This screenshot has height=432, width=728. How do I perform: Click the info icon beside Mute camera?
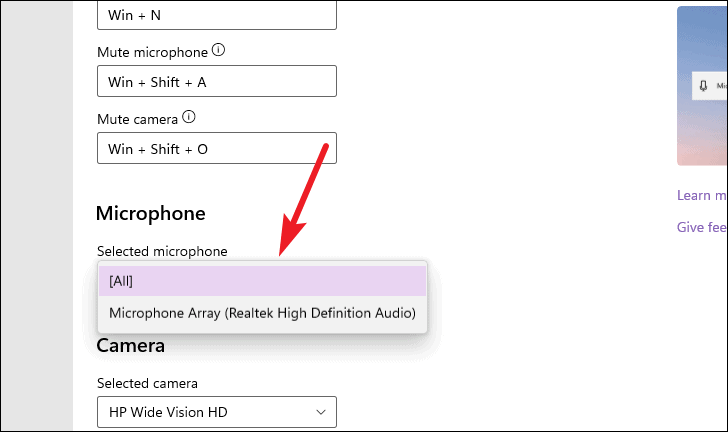pyautogui.click(x=188, y=117)
